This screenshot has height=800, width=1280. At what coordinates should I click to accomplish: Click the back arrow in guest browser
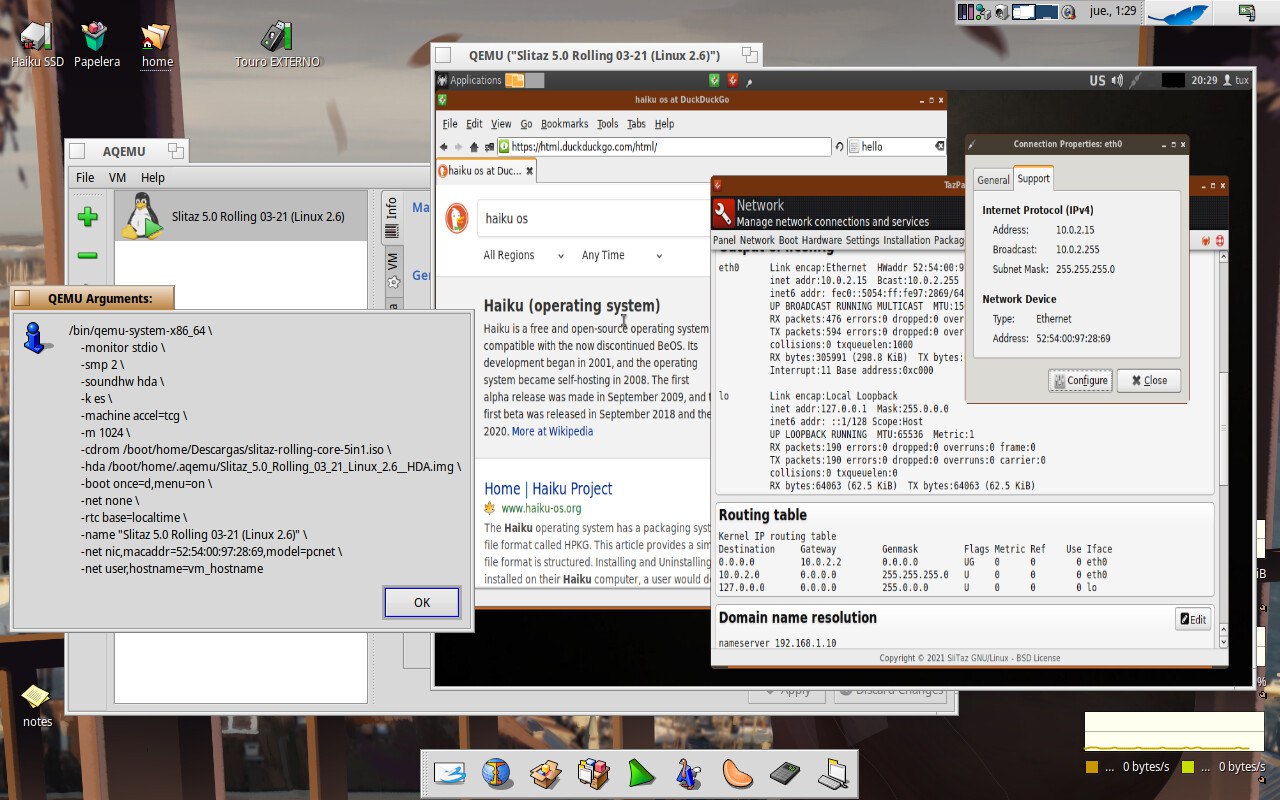pos(444,147)
